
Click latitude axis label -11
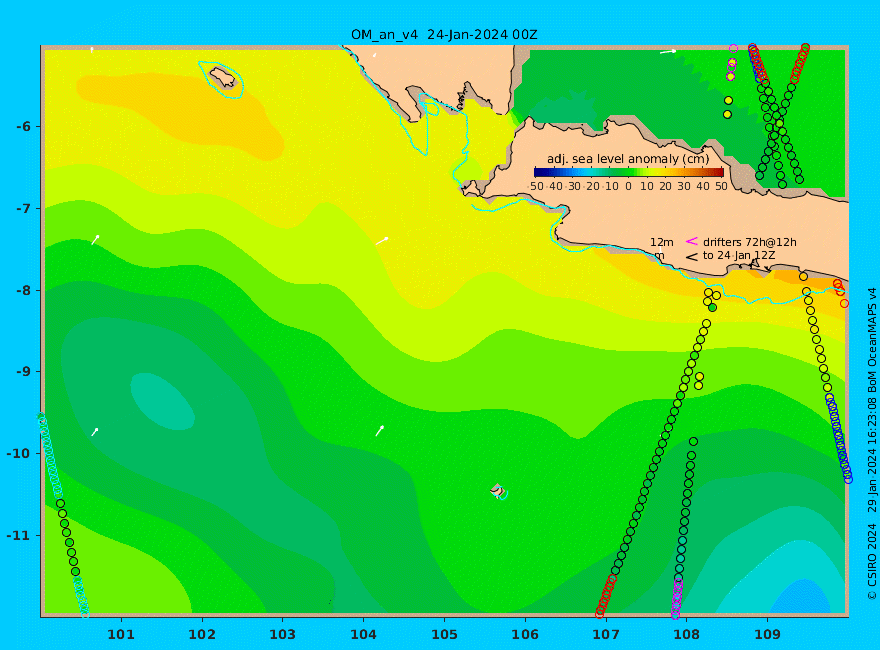tap(20, 535)
